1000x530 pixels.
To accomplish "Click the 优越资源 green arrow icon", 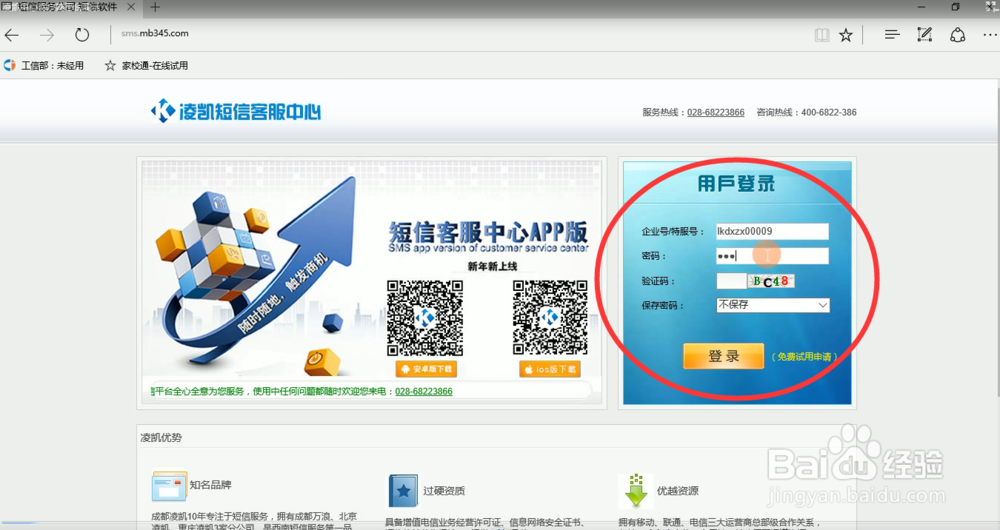I will point(635,490).
